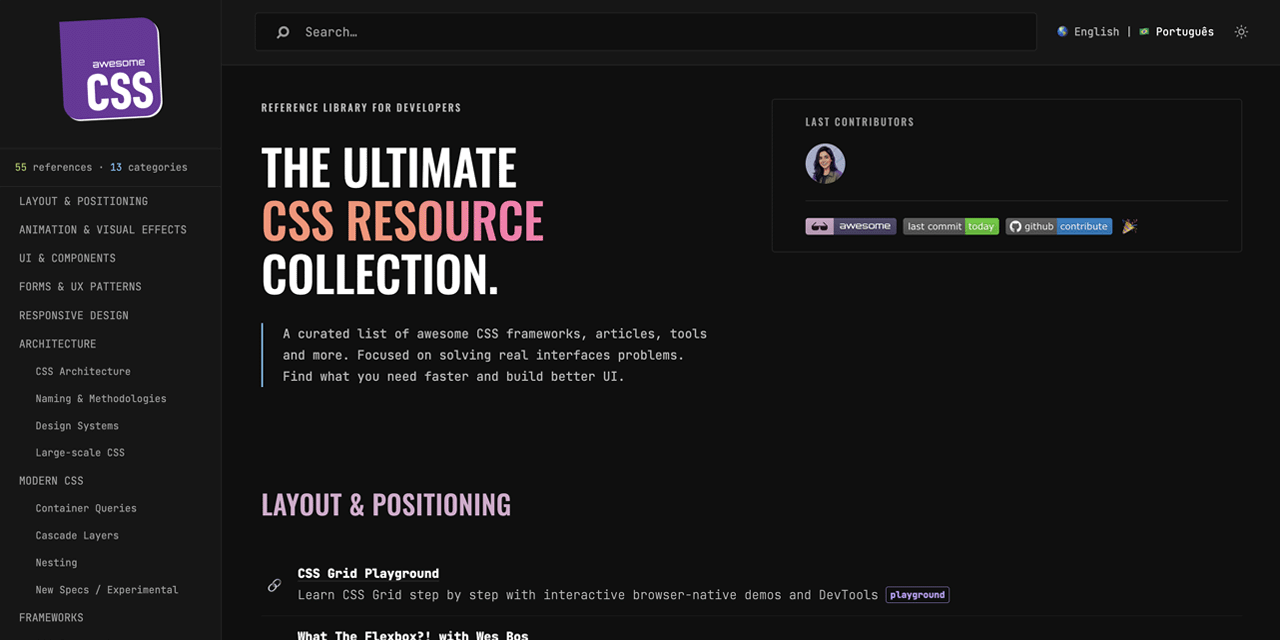Viewport: 1280px width, 640px height.
Task: Open RESPONSIVE DESIGN from the sidebar
Action: click(73, 315)
